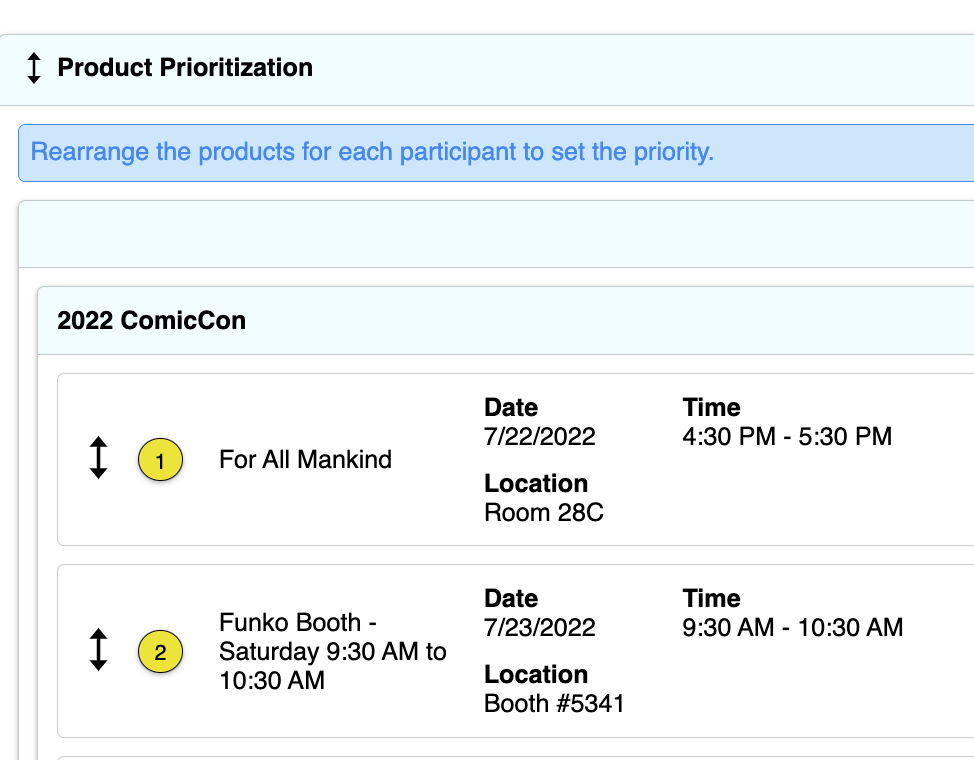974x760 pixels.
Task: Click the date 7/22/2022
Action: coord(540,436)
